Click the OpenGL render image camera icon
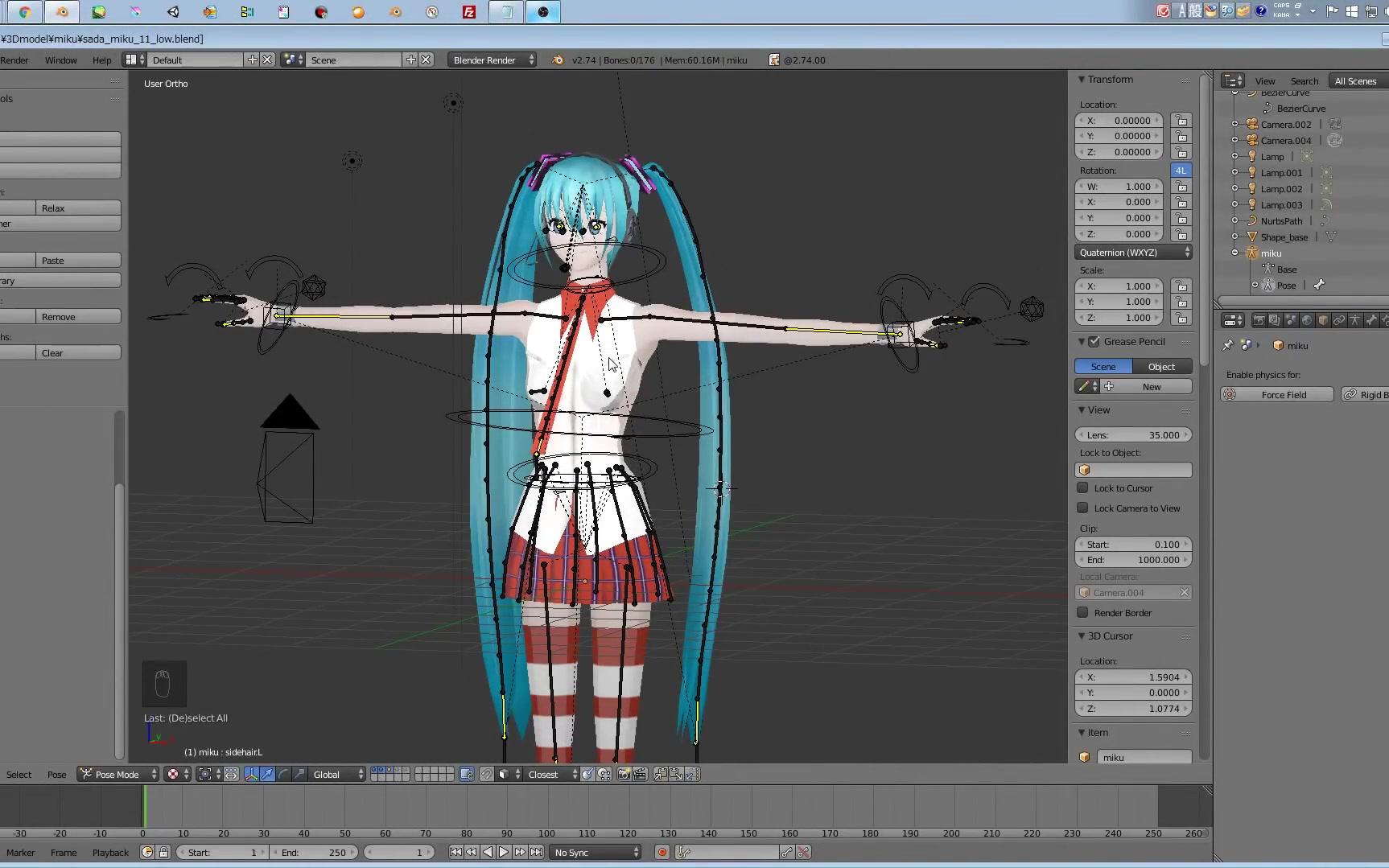Screen dimensions: 1389x868 point(624,774)
